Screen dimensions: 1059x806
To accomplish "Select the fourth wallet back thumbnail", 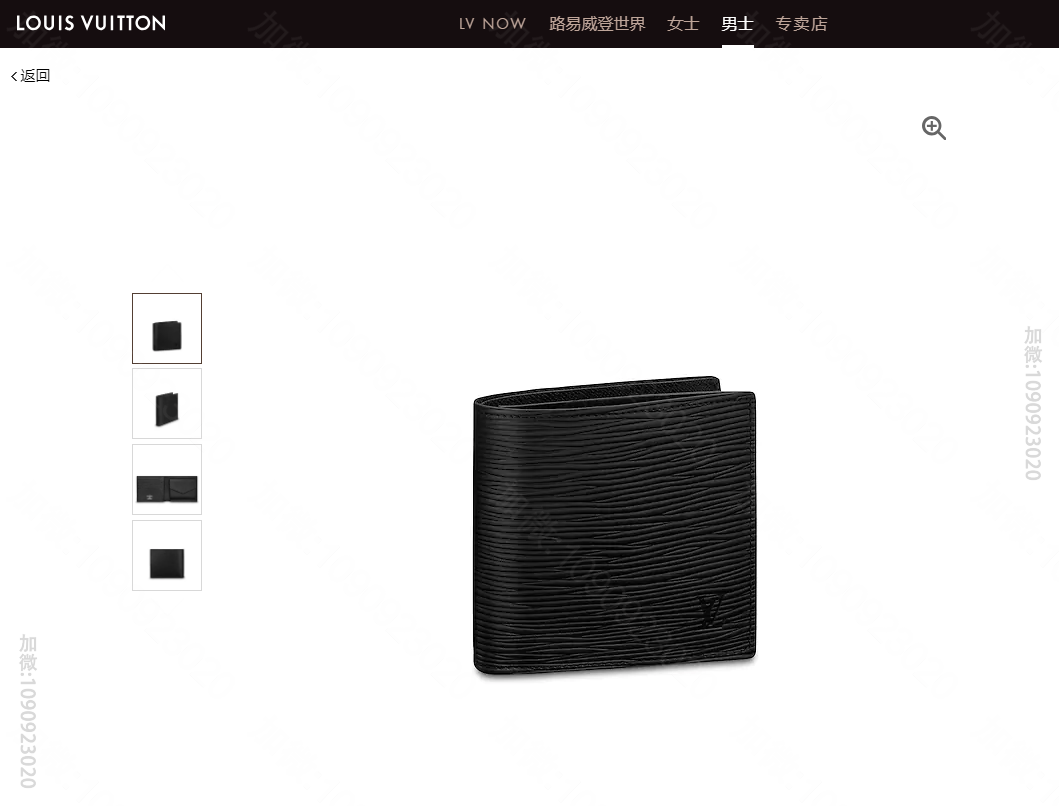I will tap(167, 555).
